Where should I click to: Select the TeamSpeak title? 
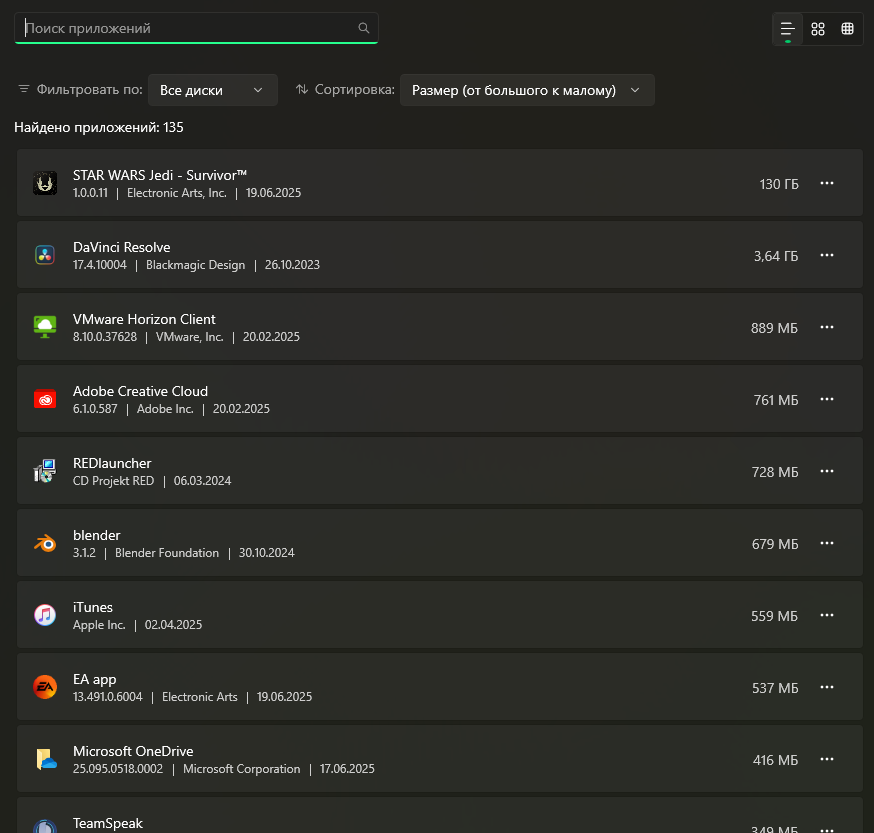(x=108, y=823)
